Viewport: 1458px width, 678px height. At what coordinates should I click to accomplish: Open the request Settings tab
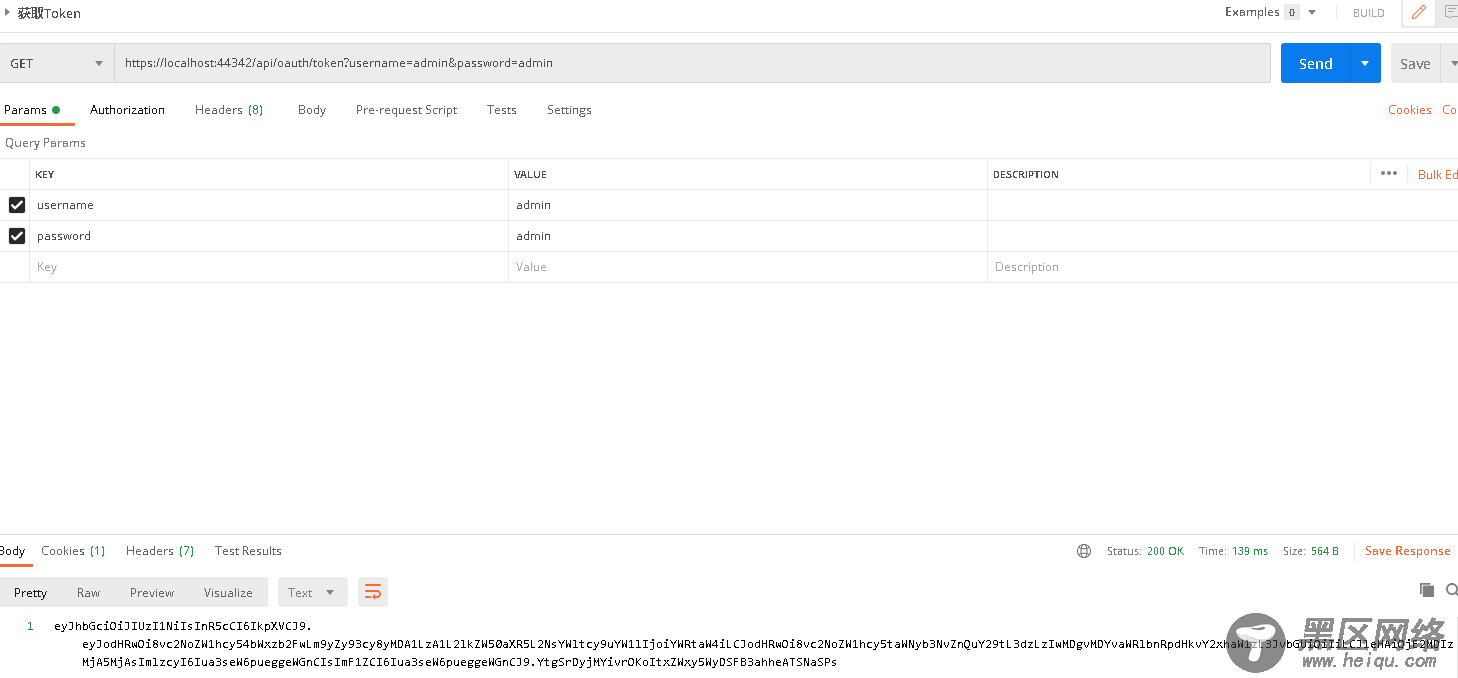569,110
